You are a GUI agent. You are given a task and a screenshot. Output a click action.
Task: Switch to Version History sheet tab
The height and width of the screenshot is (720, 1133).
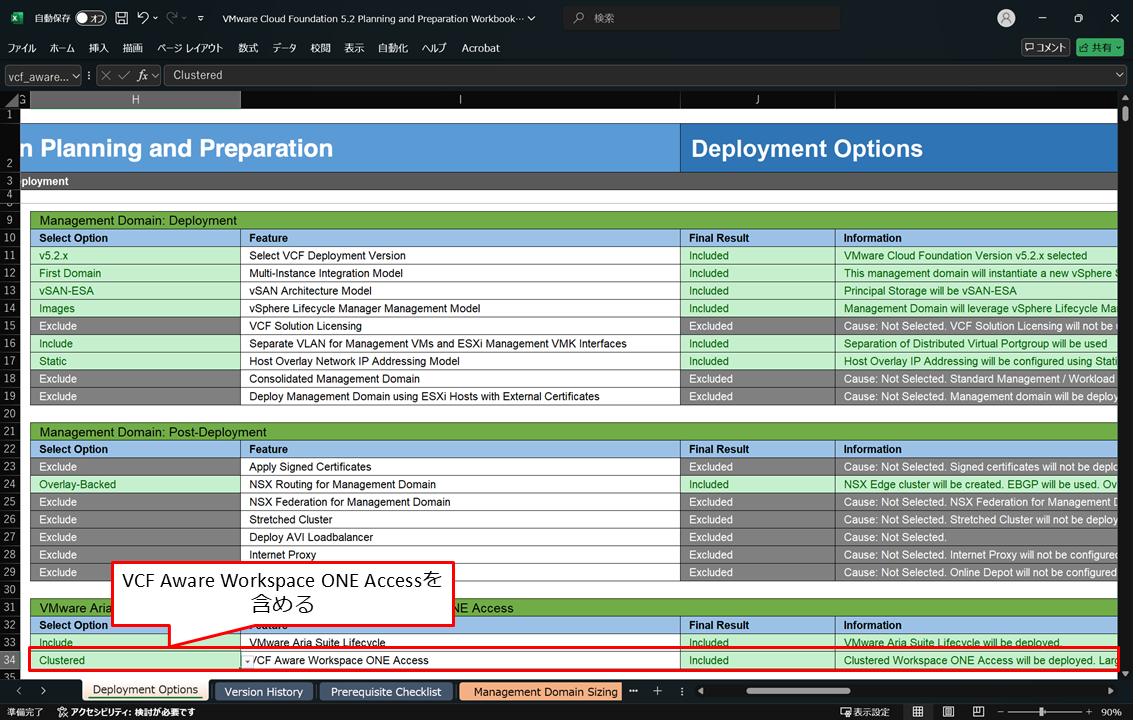point(264,692)
